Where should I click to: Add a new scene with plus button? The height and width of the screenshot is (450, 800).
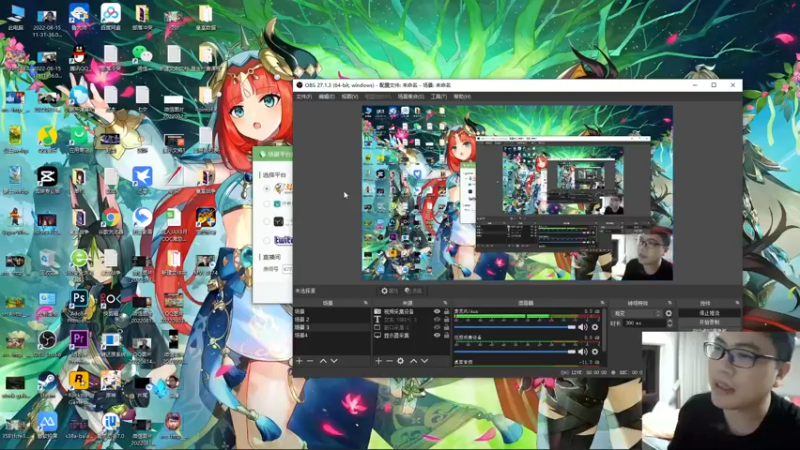click(x=298, y=361)
